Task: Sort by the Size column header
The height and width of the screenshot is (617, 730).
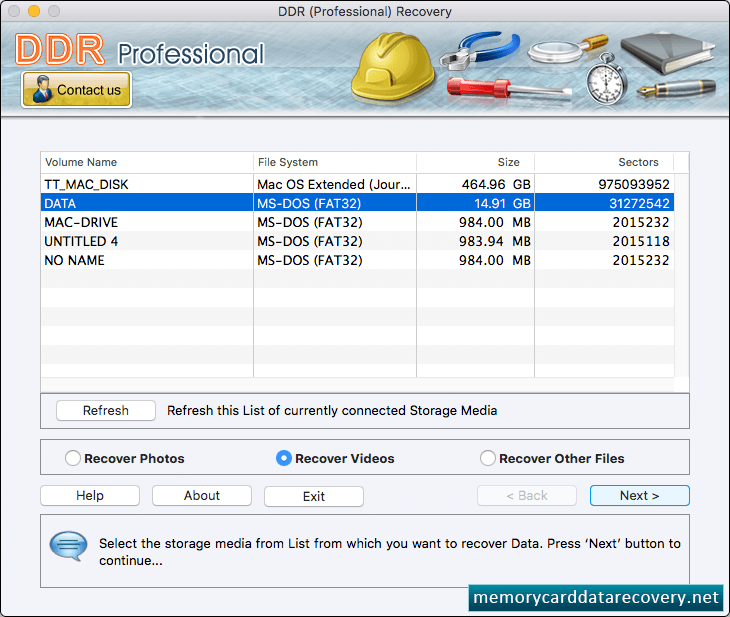Action: (x=475, y=163)
